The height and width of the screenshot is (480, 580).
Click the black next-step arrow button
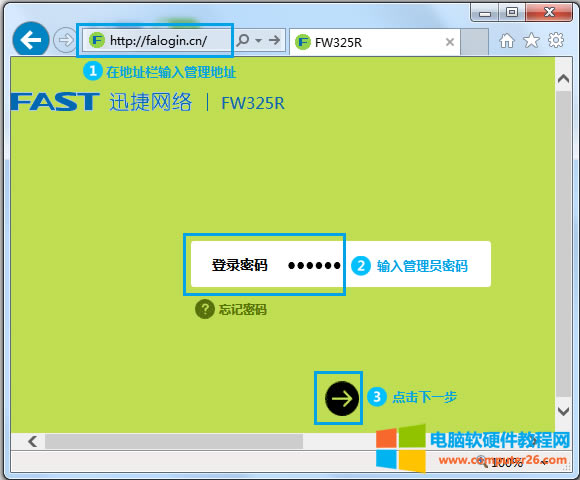[342, 398]
